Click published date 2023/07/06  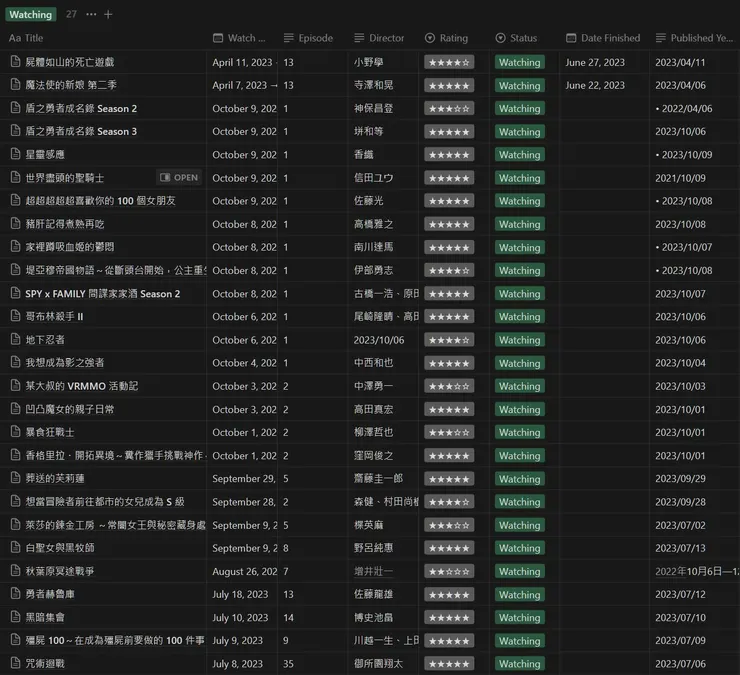pos(680,664)
